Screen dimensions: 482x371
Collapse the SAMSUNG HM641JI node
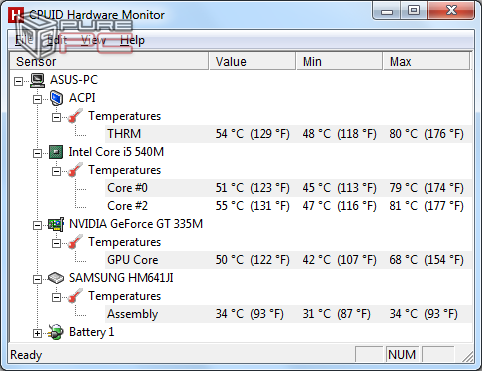click(37, 279)
